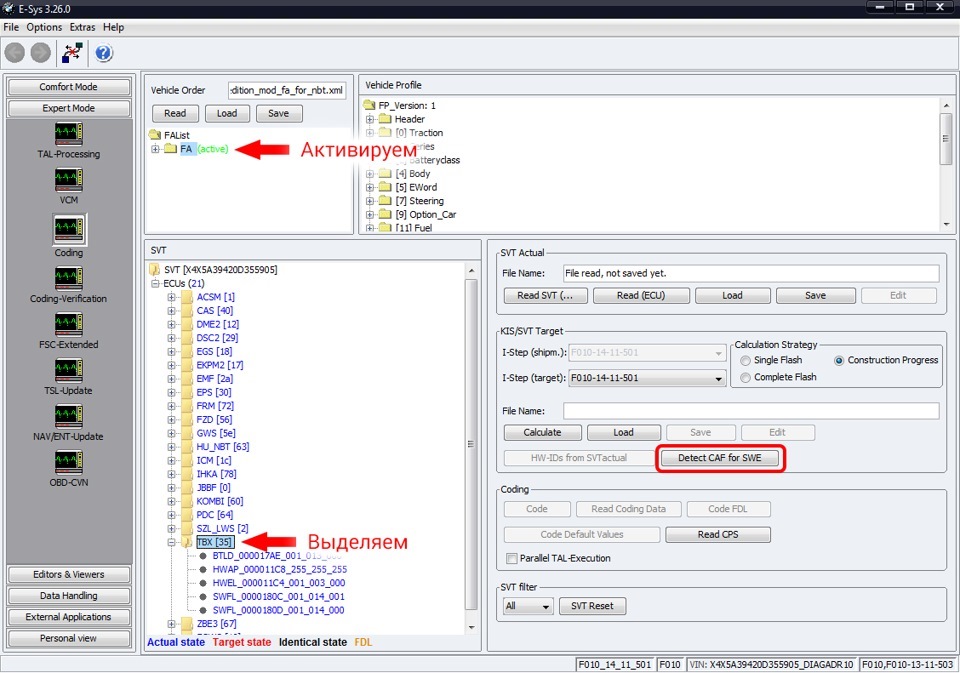This screenshot has height=673, width=960.
Task: Open the Coding-Verification module icon
Action: [x=69, y=278]
